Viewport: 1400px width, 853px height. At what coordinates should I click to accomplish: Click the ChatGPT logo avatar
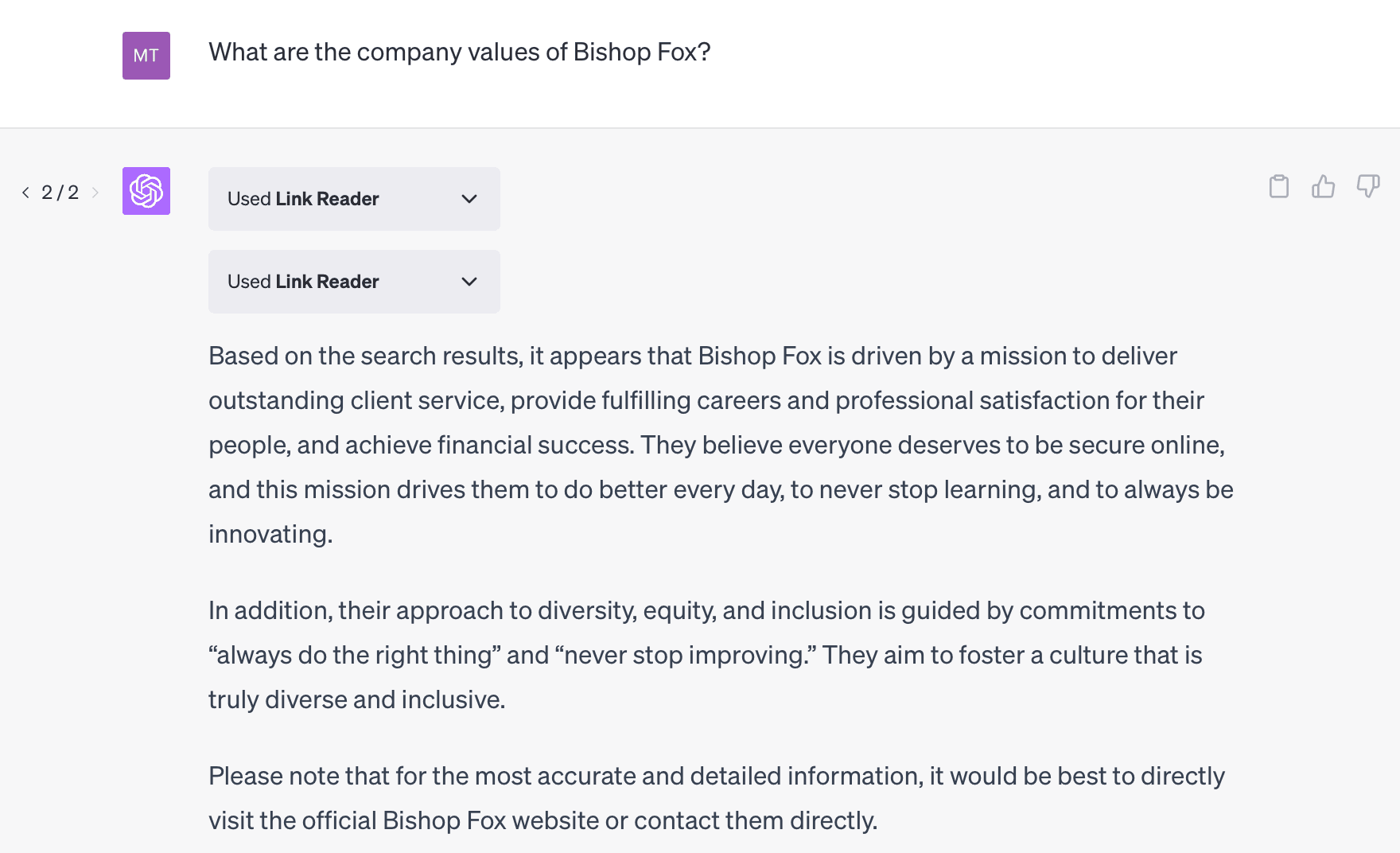pyautogui.click(x=146, y=191)
